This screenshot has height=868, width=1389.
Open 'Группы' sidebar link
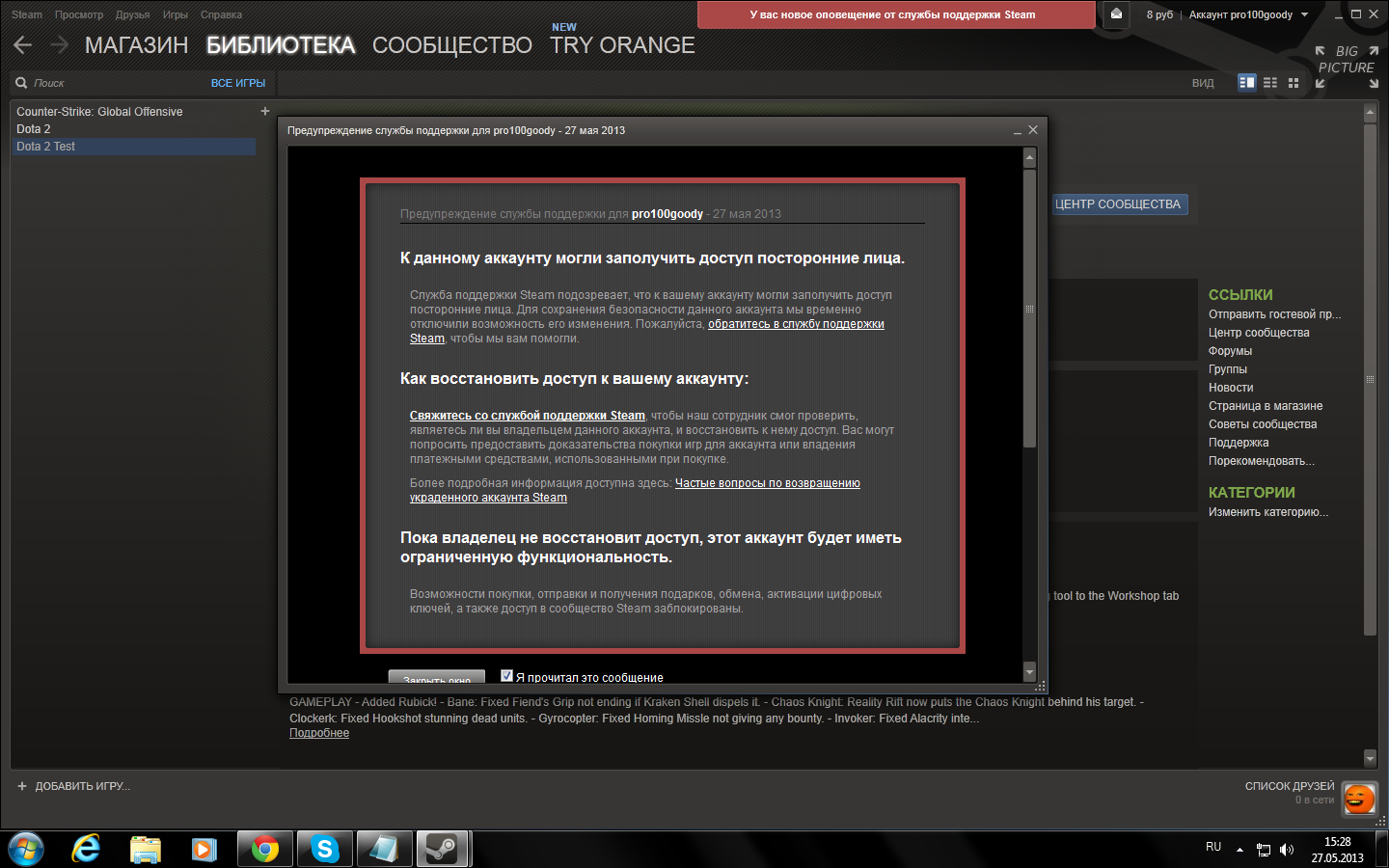tap(1228, 369)
